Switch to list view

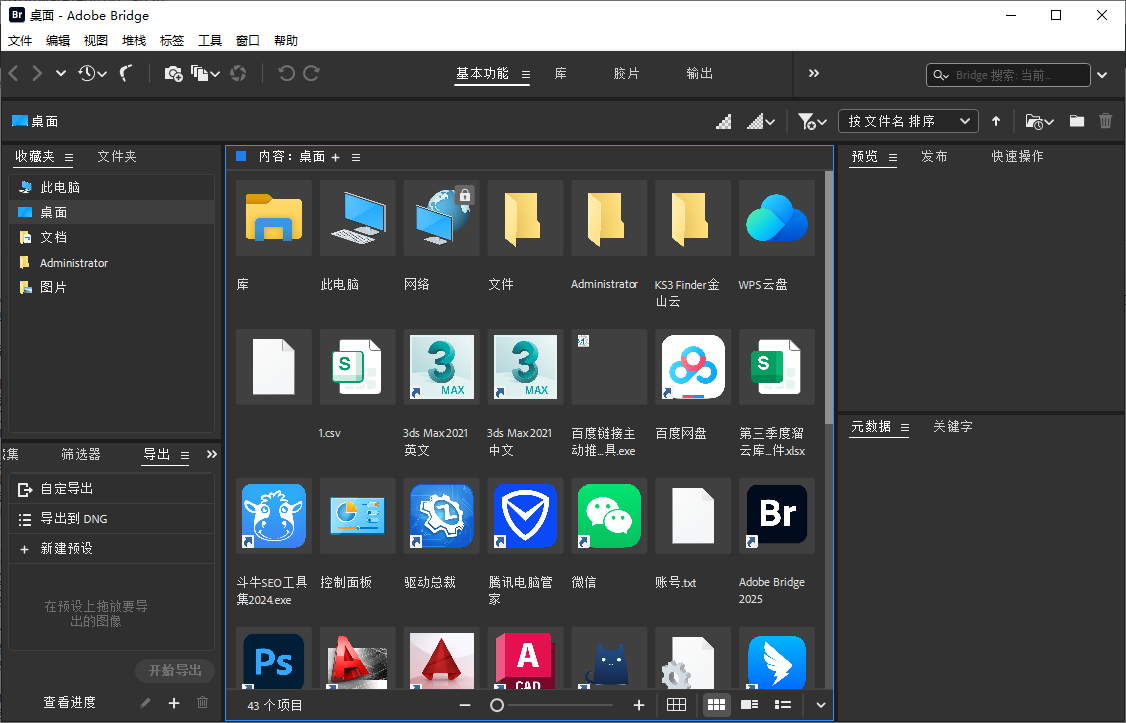783,705
